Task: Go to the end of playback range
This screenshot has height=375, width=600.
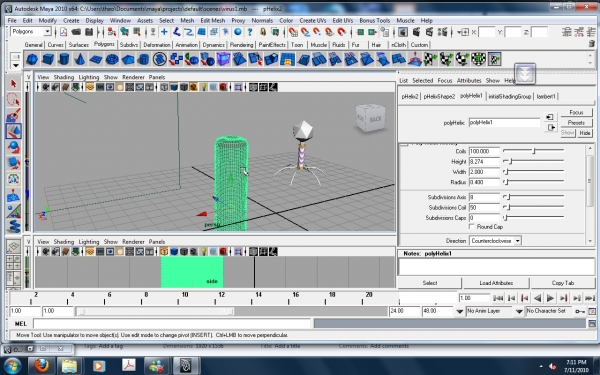Action: point(590,298)
